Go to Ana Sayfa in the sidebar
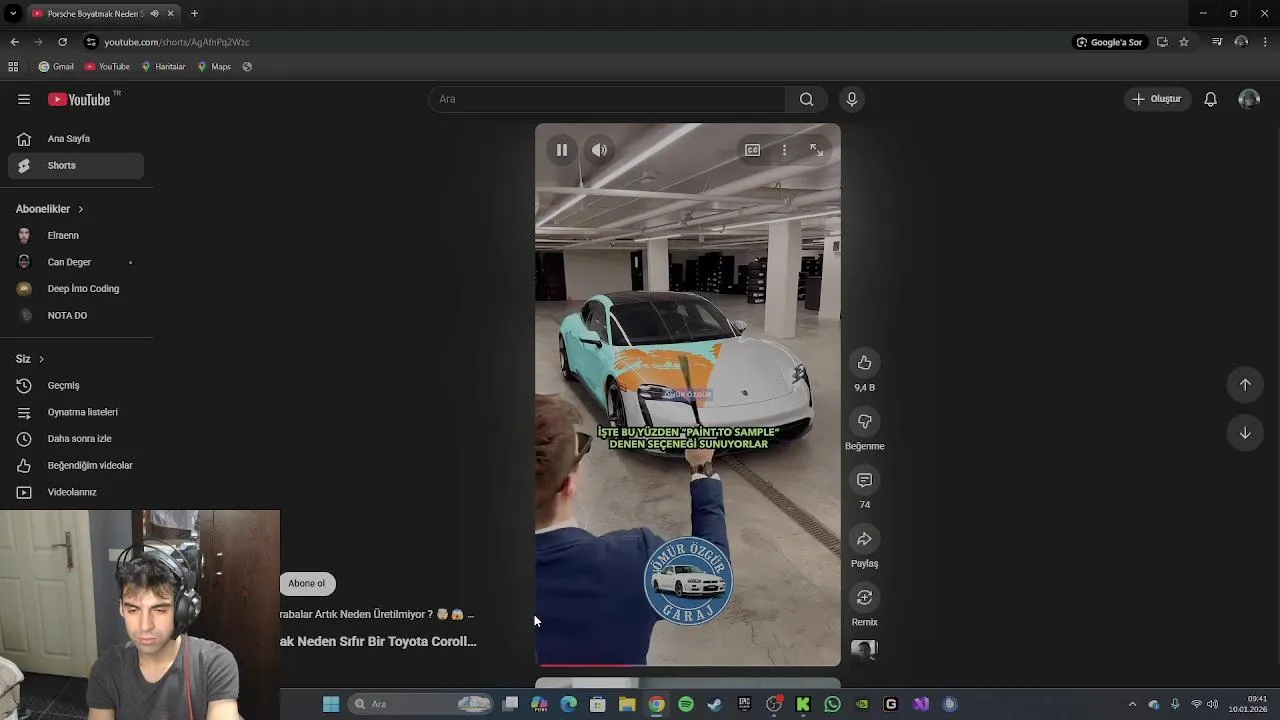This screenshot has width=1280, height=720. (76, 139)
